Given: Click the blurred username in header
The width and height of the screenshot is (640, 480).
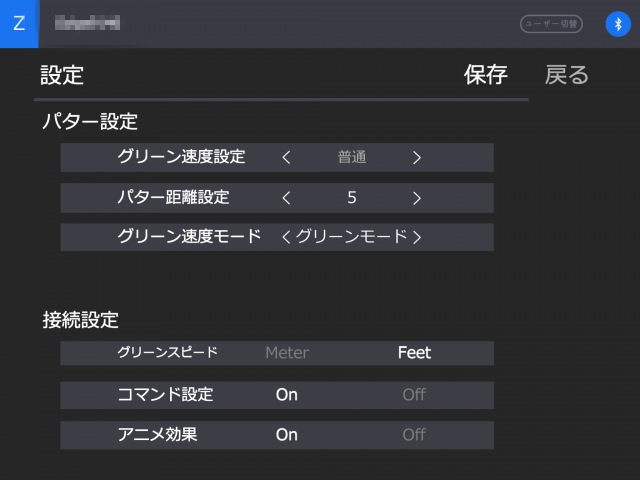Looking at the screenshot, I should [87, 23].
